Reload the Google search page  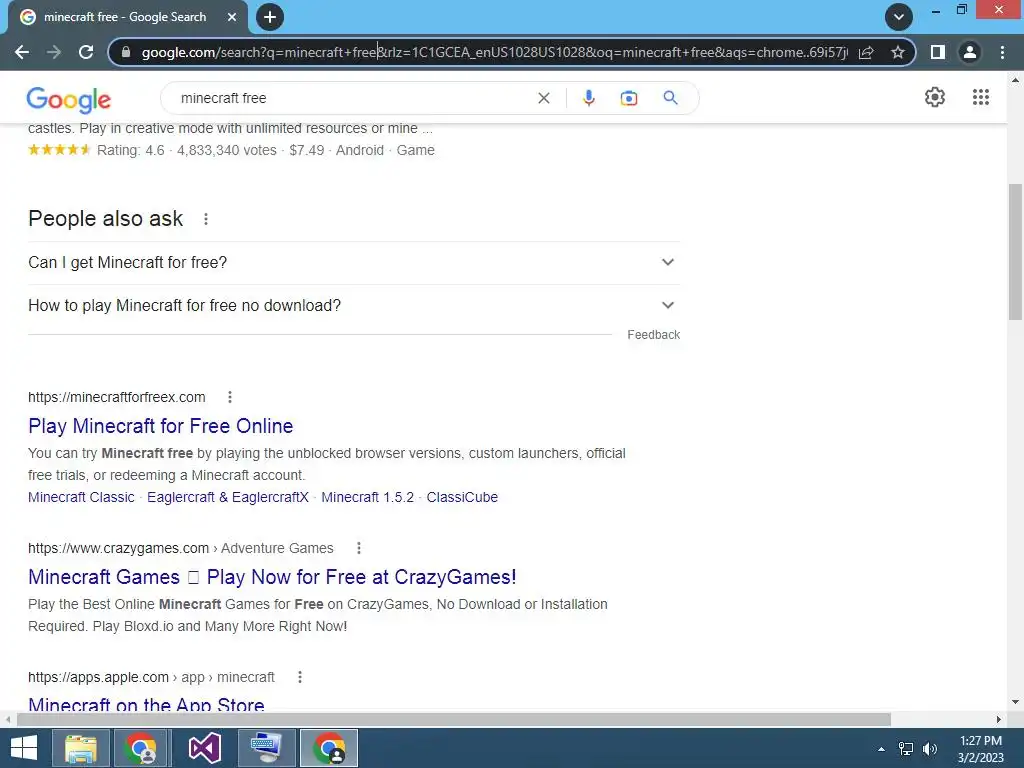tap(86, 52)
